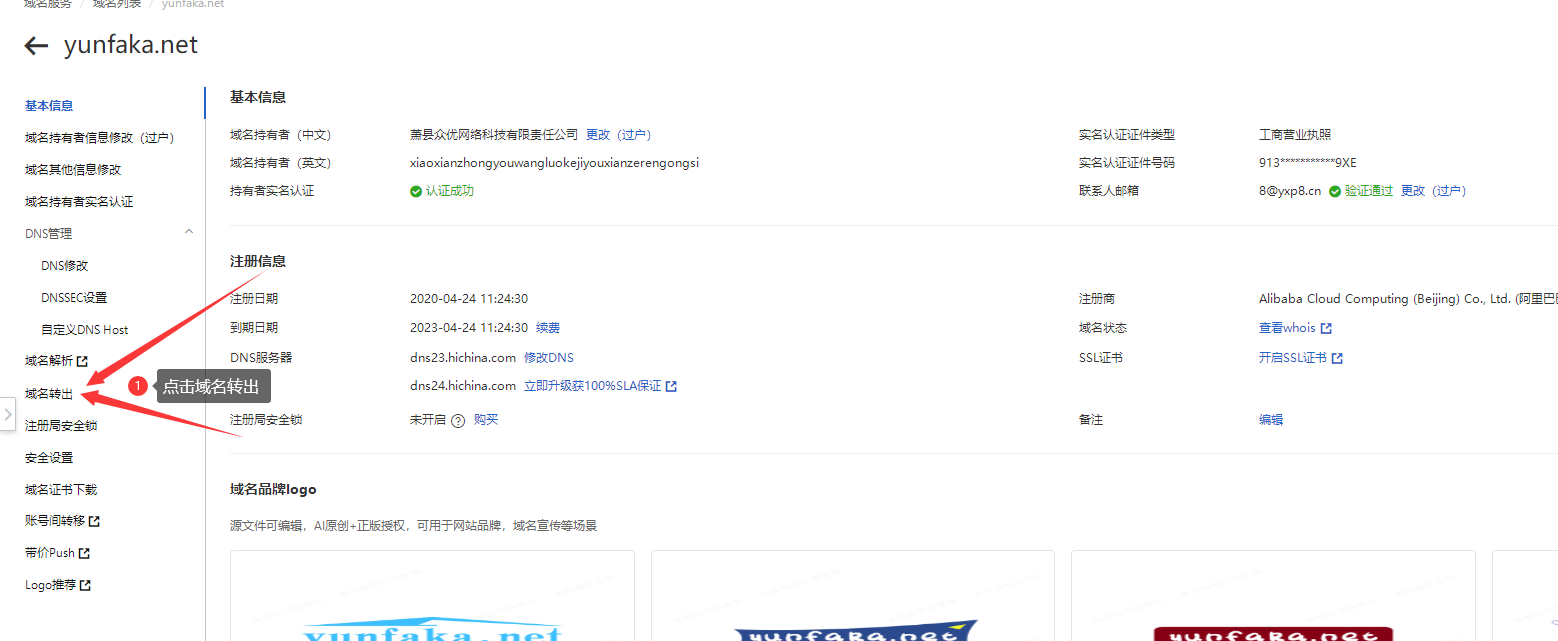This screenshot has height=641, width=1558.
Task: Open 域名持有者信息修改（过户） in sidebar
Action: click(100, 138)
